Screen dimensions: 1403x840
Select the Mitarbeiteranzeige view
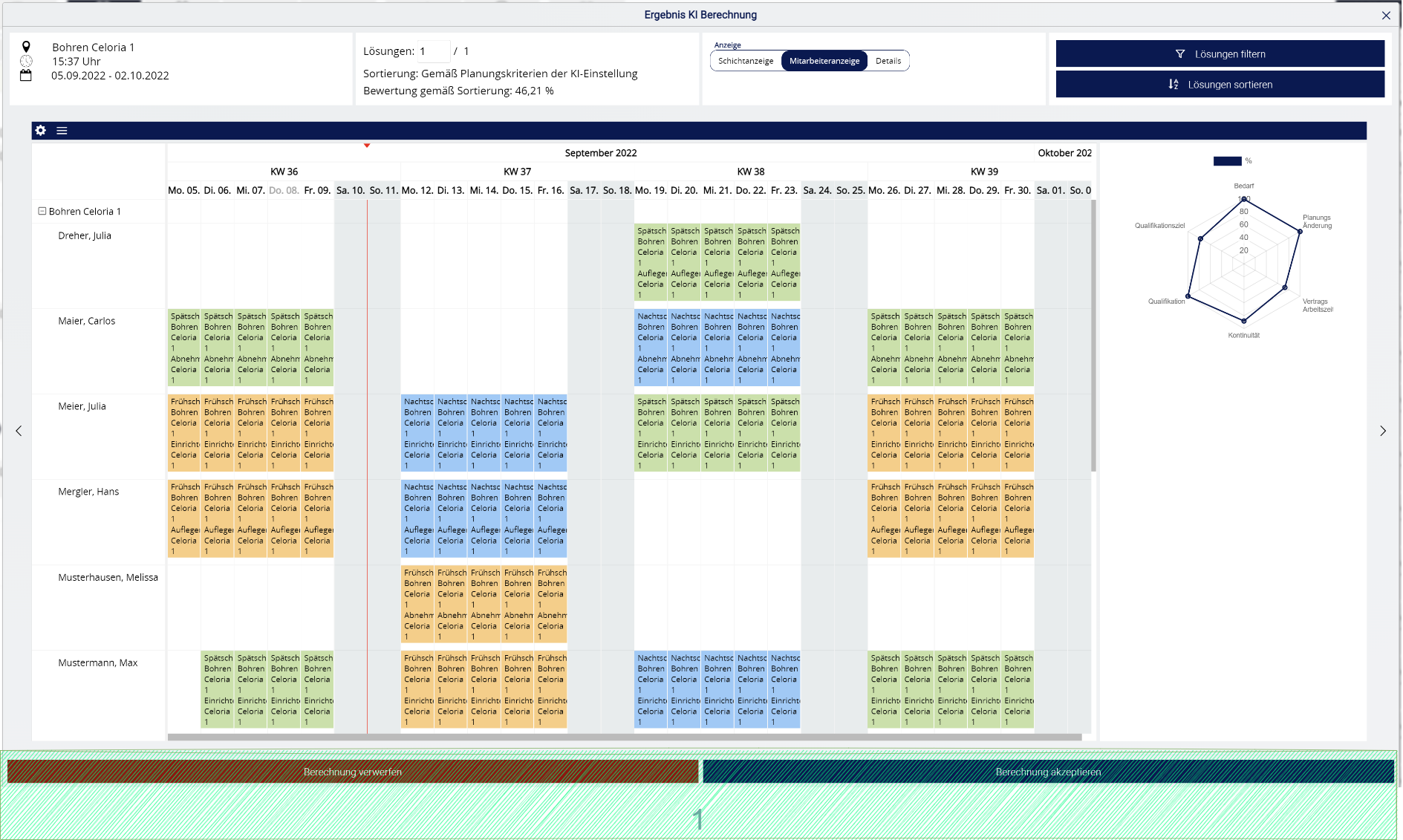click(824, 61)
